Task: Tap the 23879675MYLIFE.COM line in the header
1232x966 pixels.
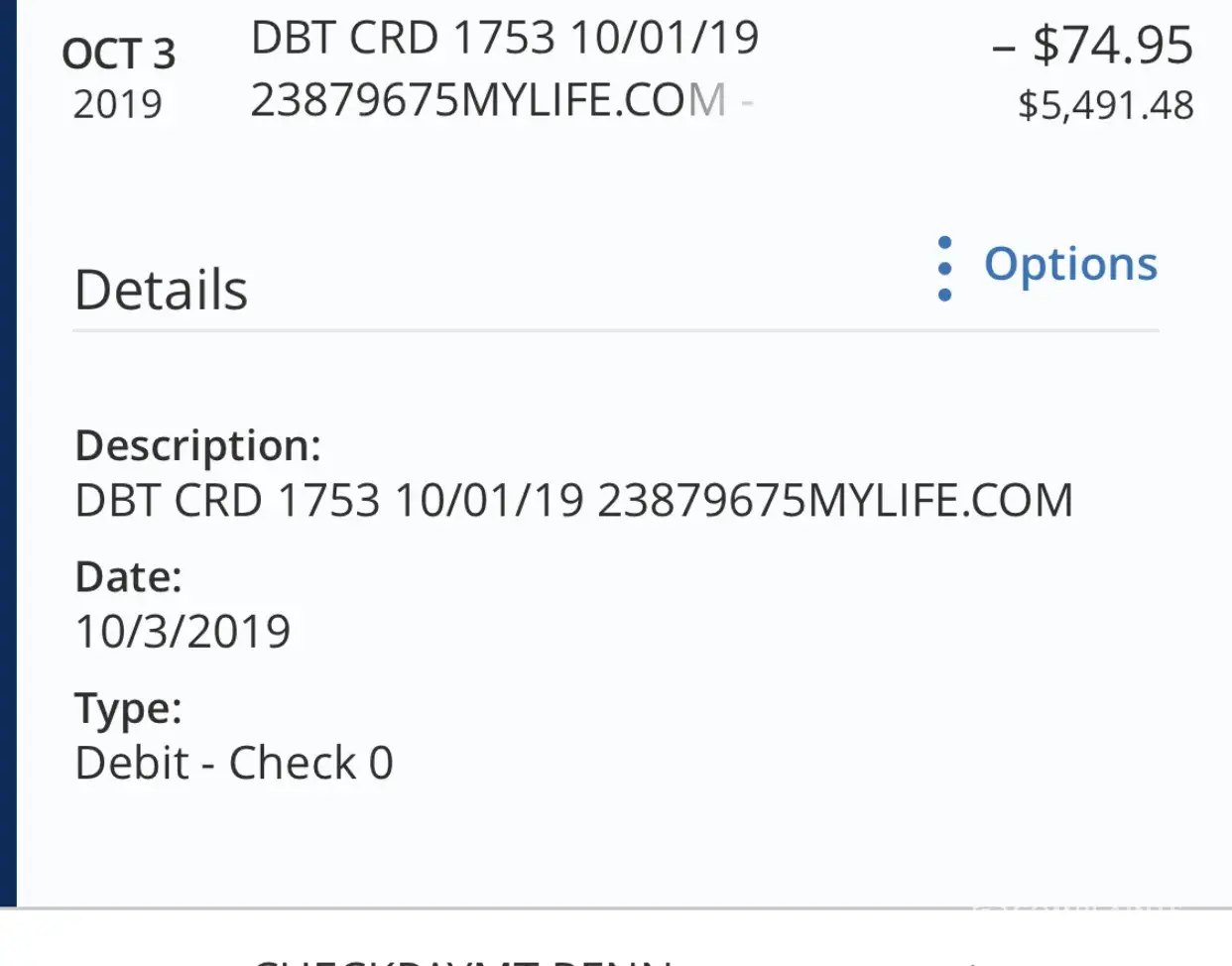Action: [x=488, y=100]
